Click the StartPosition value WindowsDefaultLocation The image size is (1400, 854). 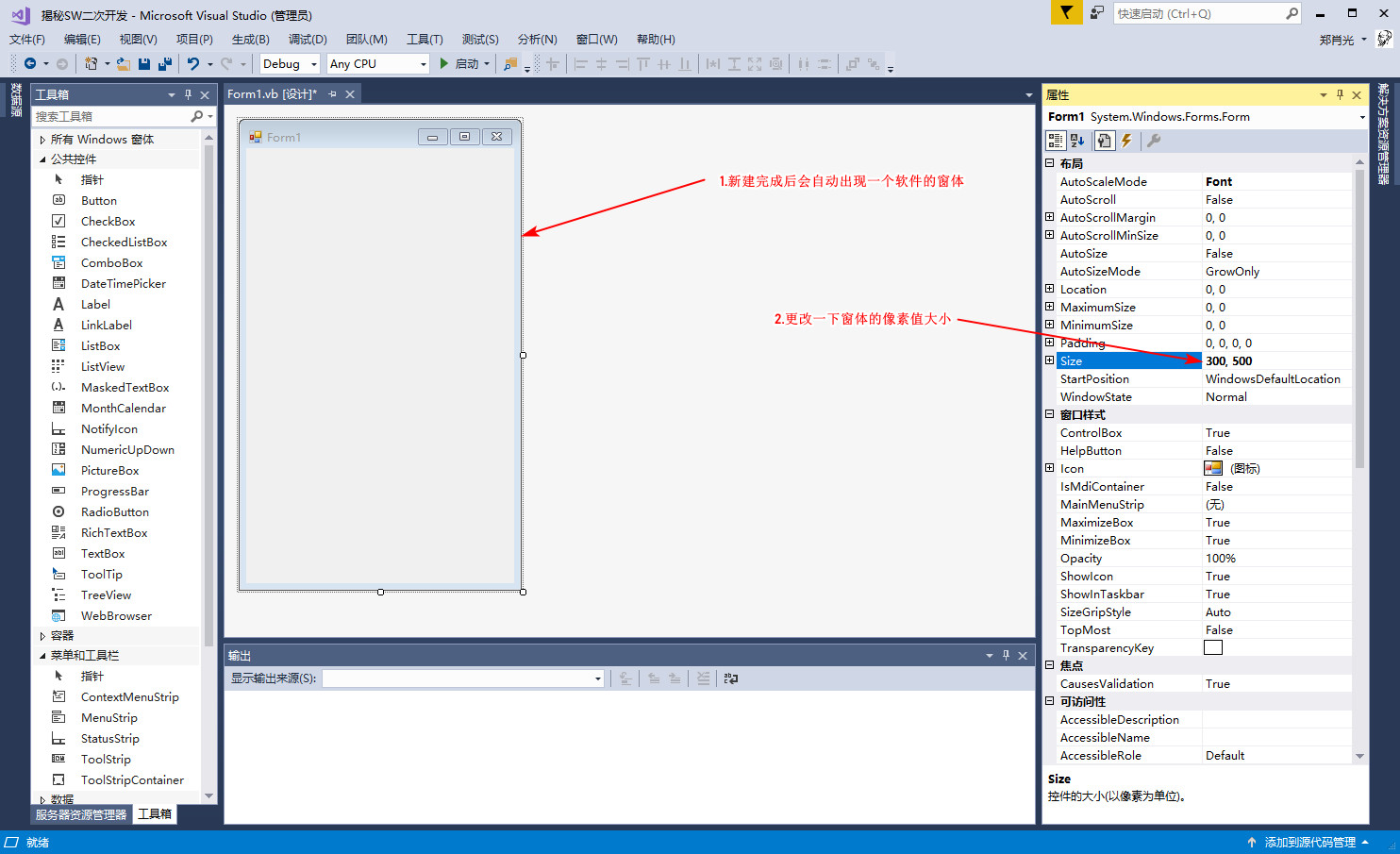(x=1273, y=378)
